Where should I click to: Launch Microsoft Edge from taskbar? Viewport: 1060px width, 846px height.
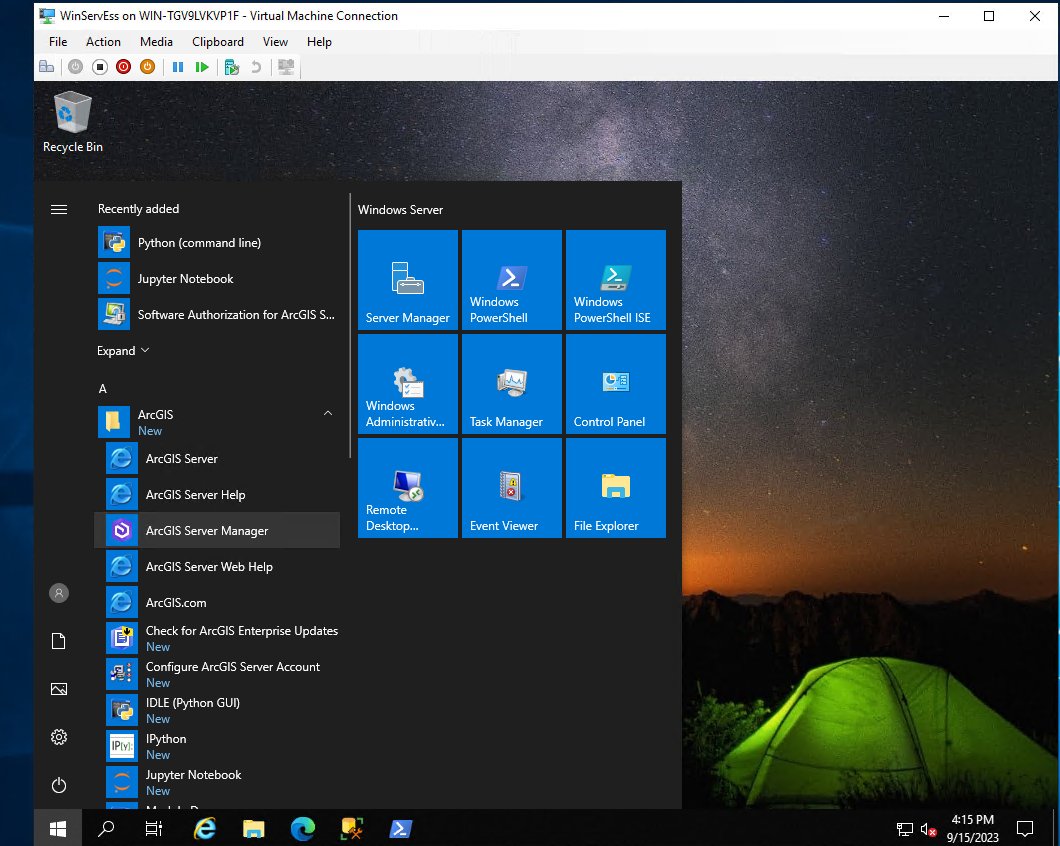click(x=302, y=828)
